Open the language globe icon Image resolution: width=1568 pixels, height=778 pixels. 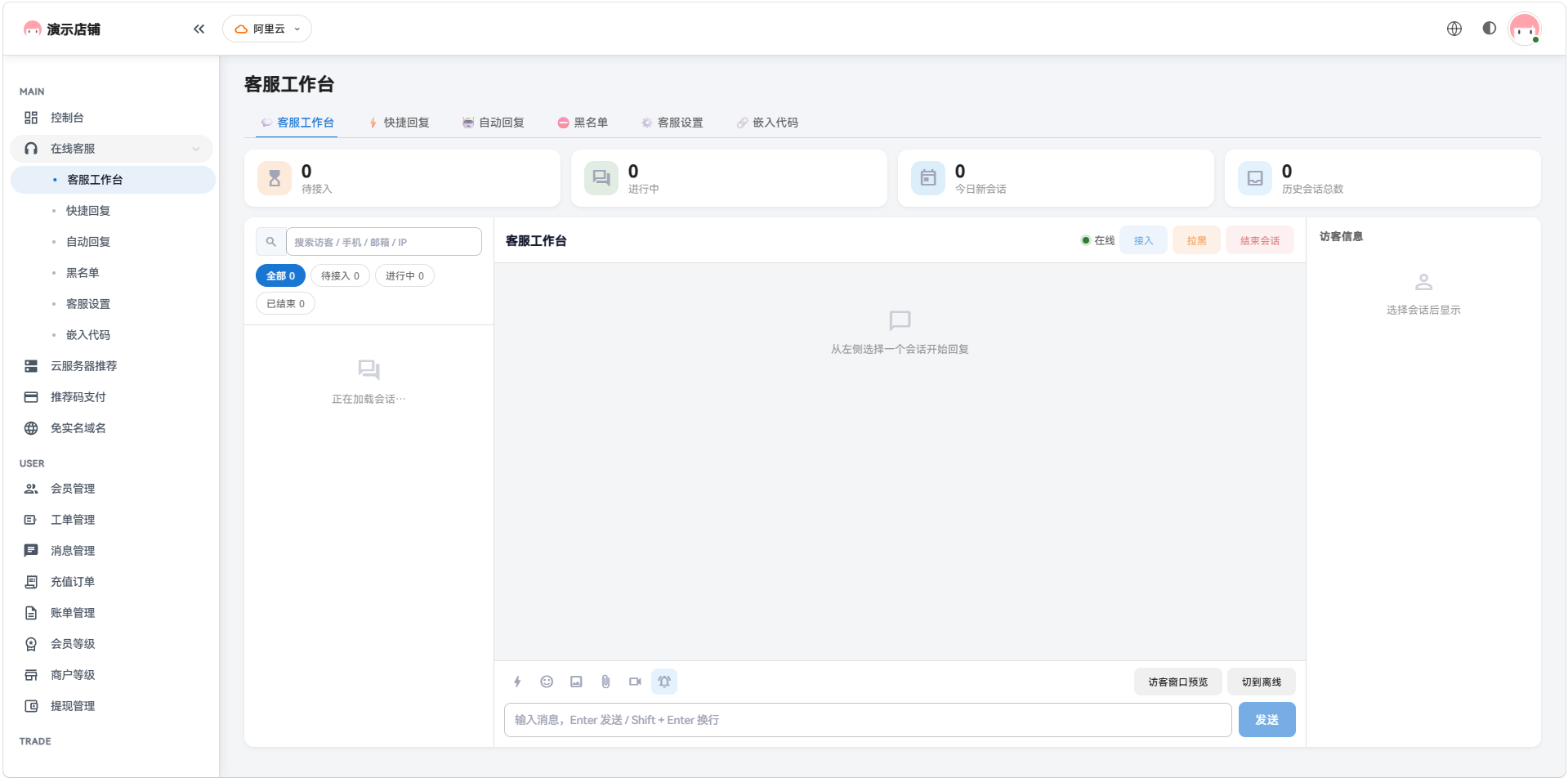coord(1454,29)
